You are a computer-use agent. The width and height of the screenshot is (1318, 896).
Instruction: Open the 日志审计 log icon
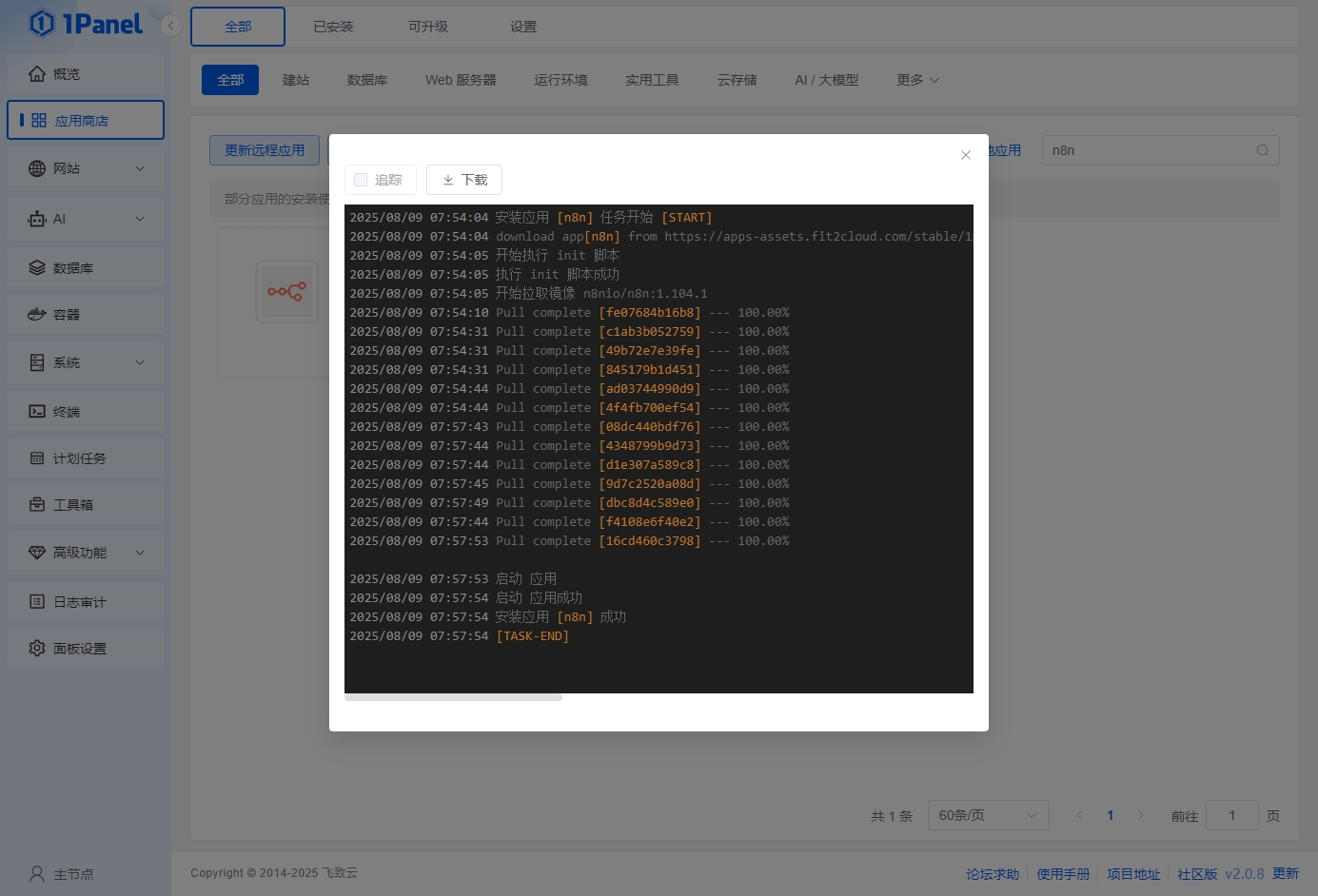pyautogui.click(x=37, y=601)
